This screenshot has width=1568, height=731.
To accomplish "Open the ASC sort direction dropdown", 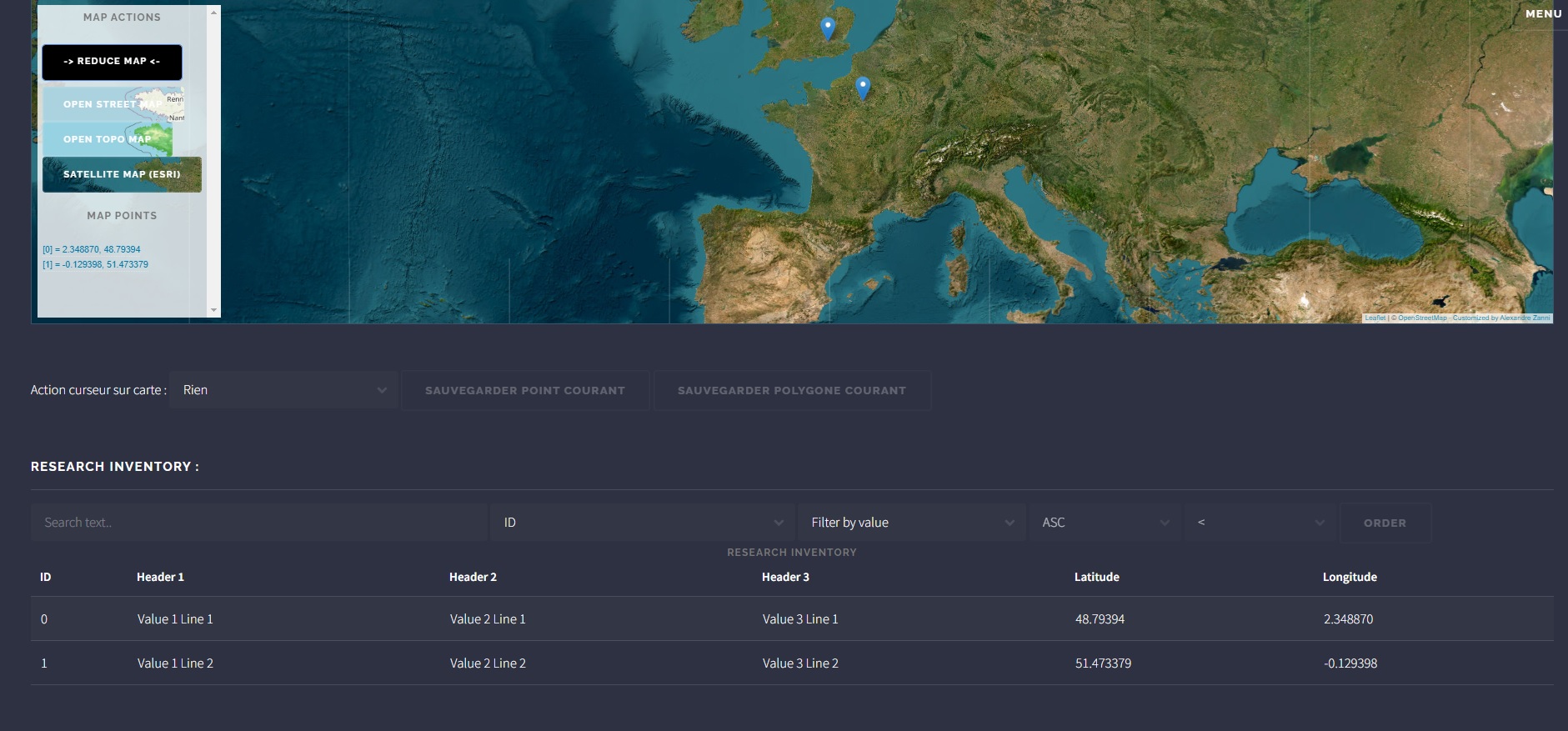I will pos(1105,523).
